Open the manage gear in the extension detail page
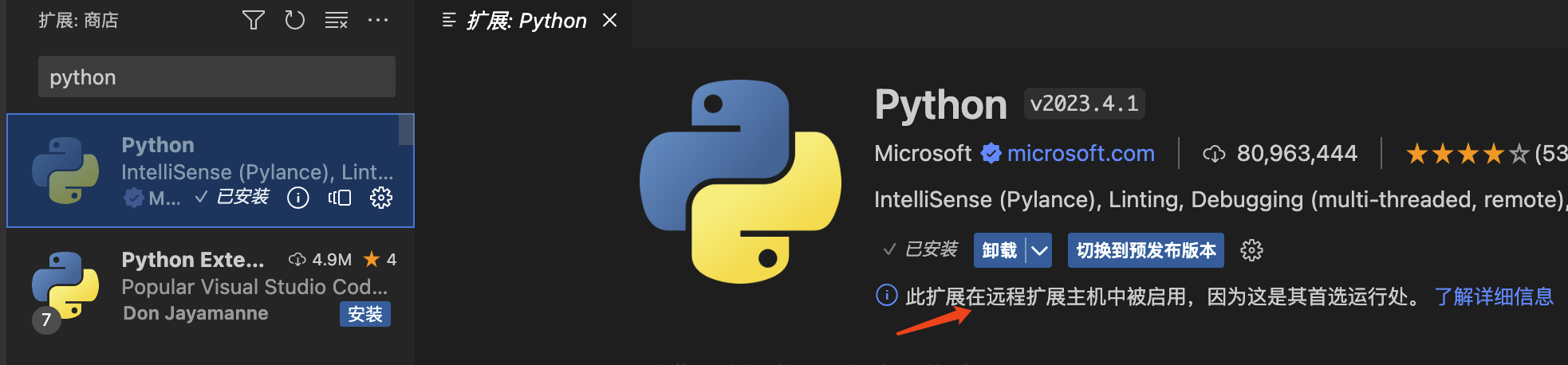The height and width of the screenshot is (365, 1568). tap(1251, 250)
